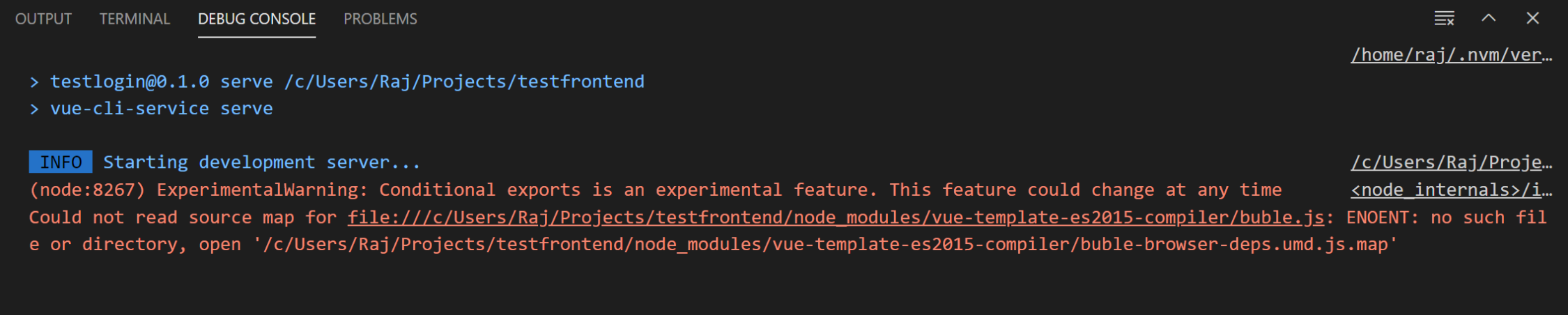
Task: Select the buble-browser-deps.umd.js.map path text
Action: coord(825,244)
